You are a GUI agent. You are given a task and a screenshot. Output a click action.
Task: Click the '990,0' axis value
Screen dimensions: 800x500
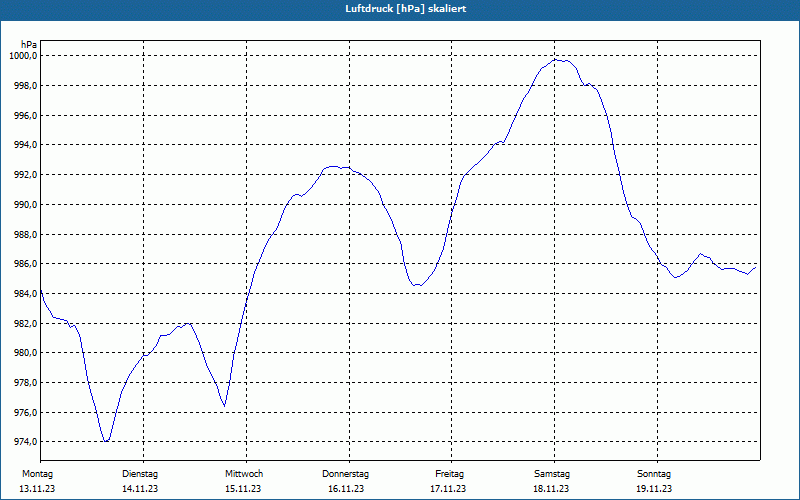click(x=26, y=205)
